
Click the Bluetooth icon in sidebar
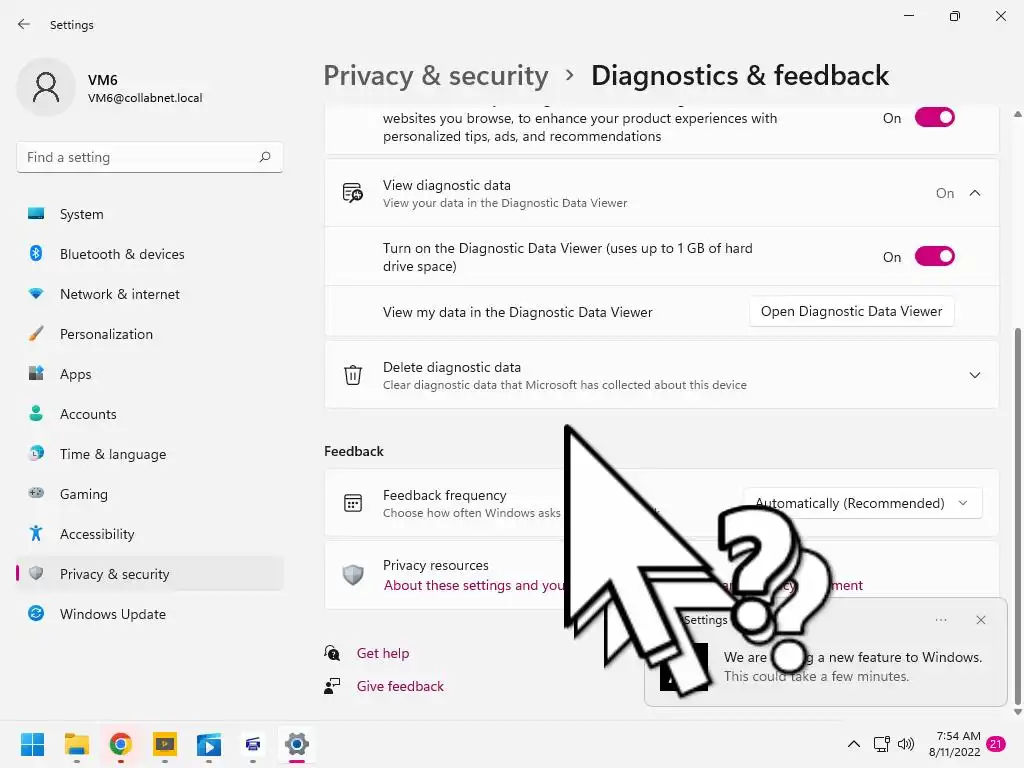coord(36,253)
